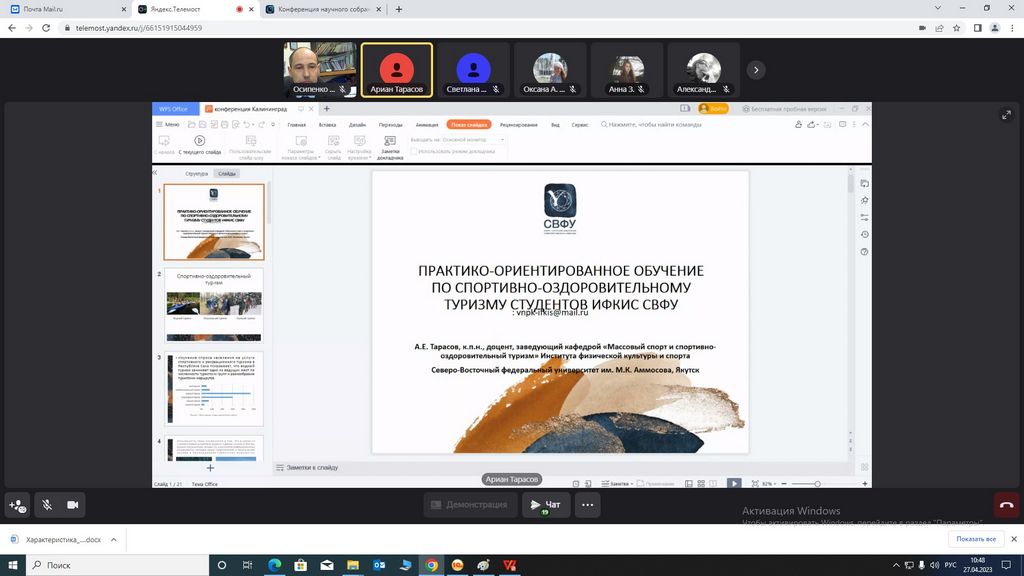1024x576 pixels.
Task: Bookmark this page with the star icon
Action: coord(958,28)
